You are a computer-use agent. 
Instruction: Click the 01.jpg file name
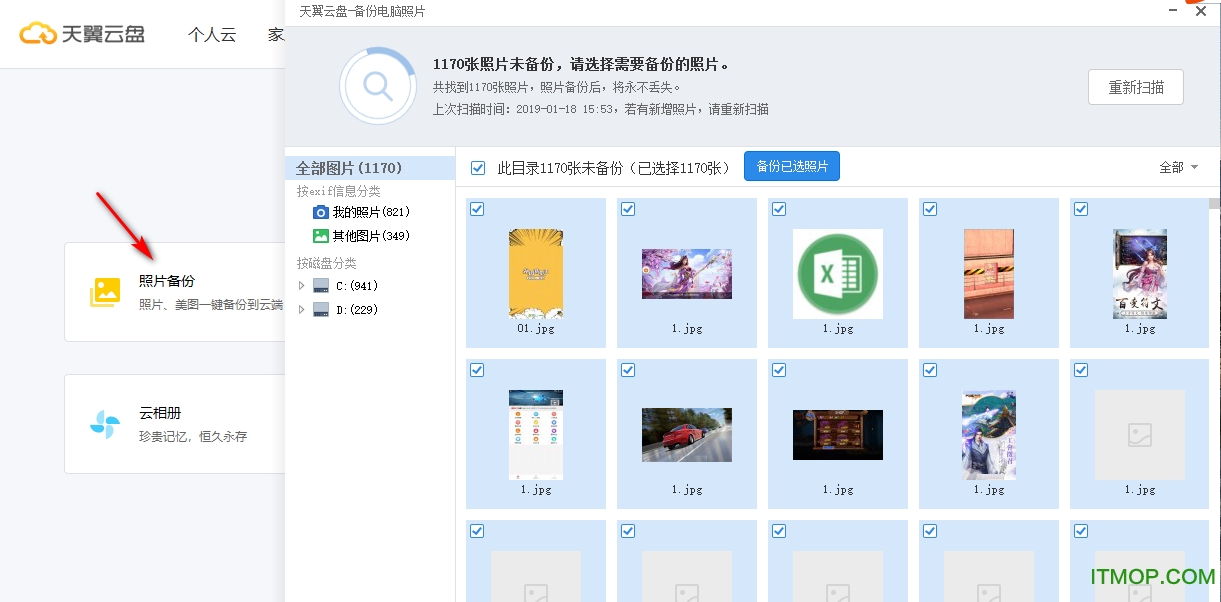coord(536,328)
